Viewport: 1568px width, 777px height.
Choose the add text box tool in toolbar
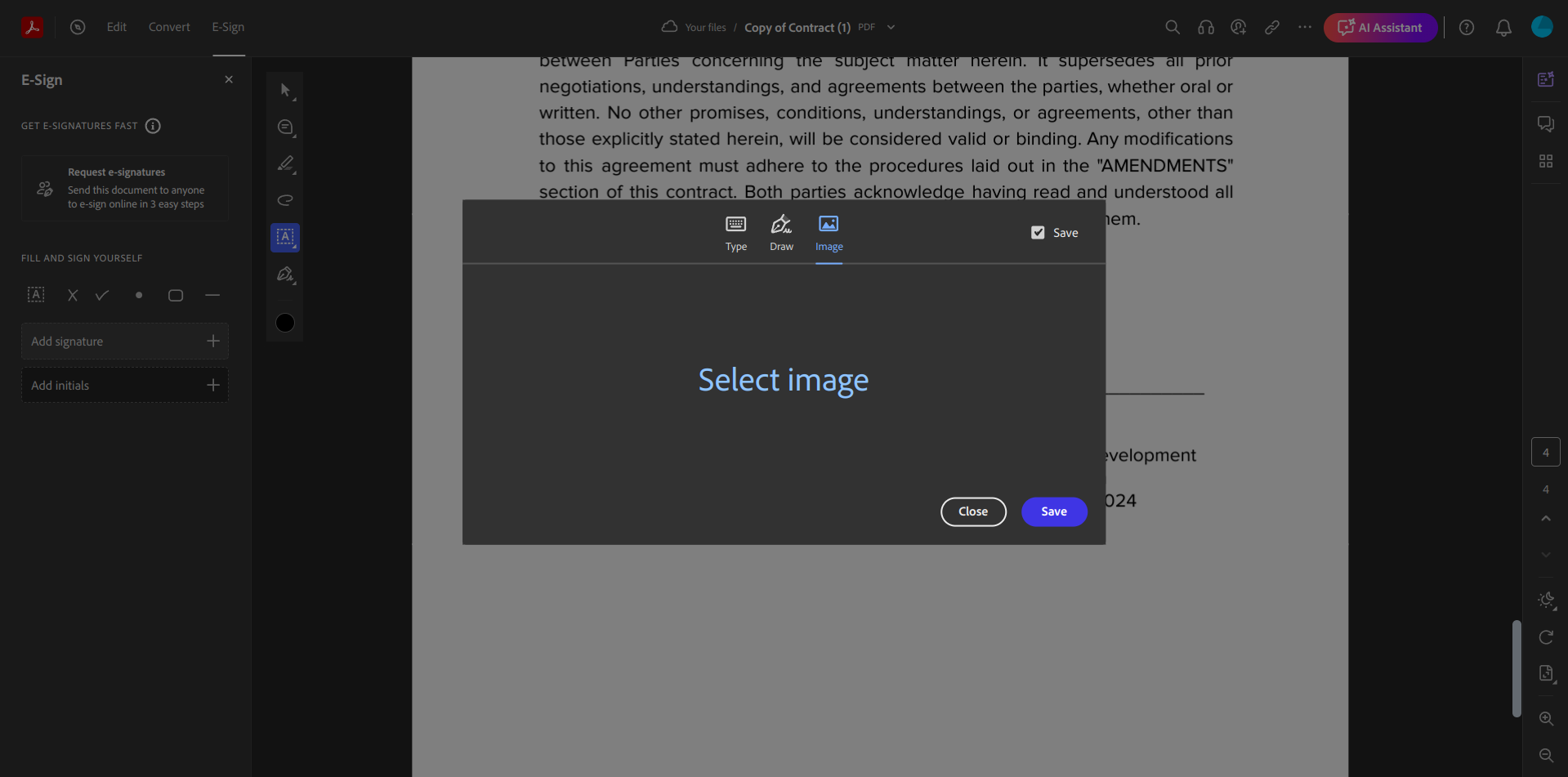point(285,238)
